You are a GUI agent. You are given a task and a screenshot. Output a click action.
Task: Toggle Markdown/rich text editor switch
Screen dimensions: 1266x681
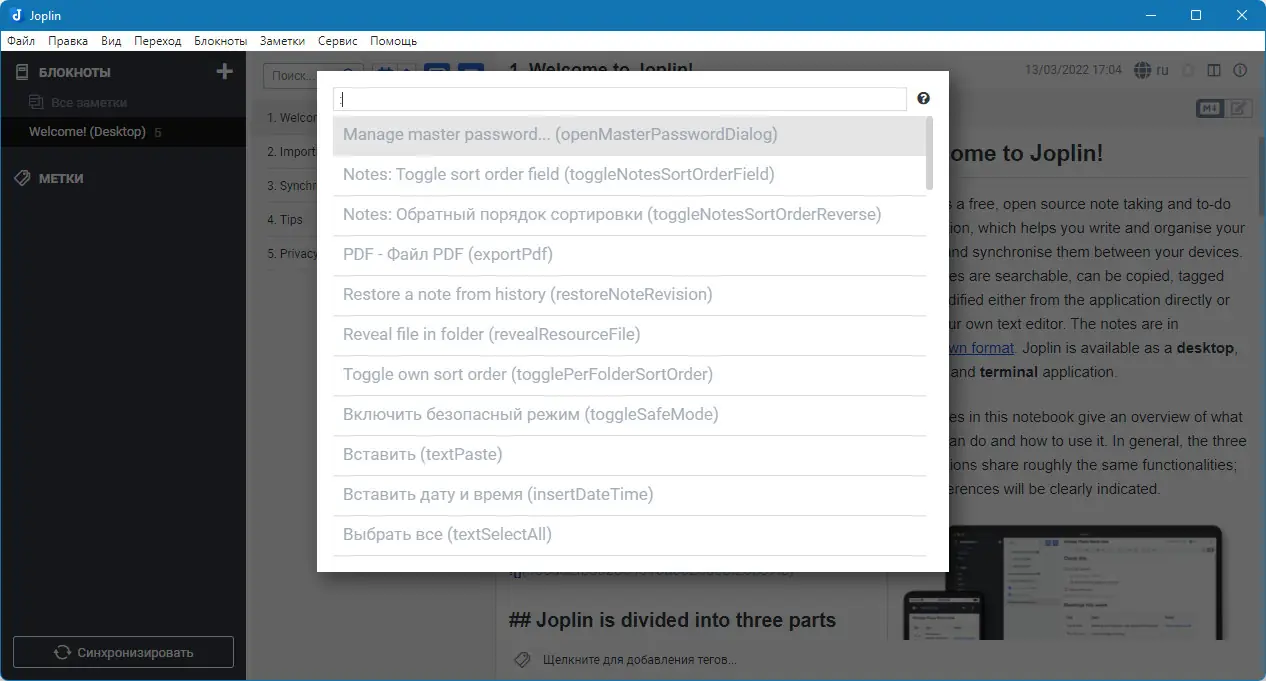(1224, 108)
